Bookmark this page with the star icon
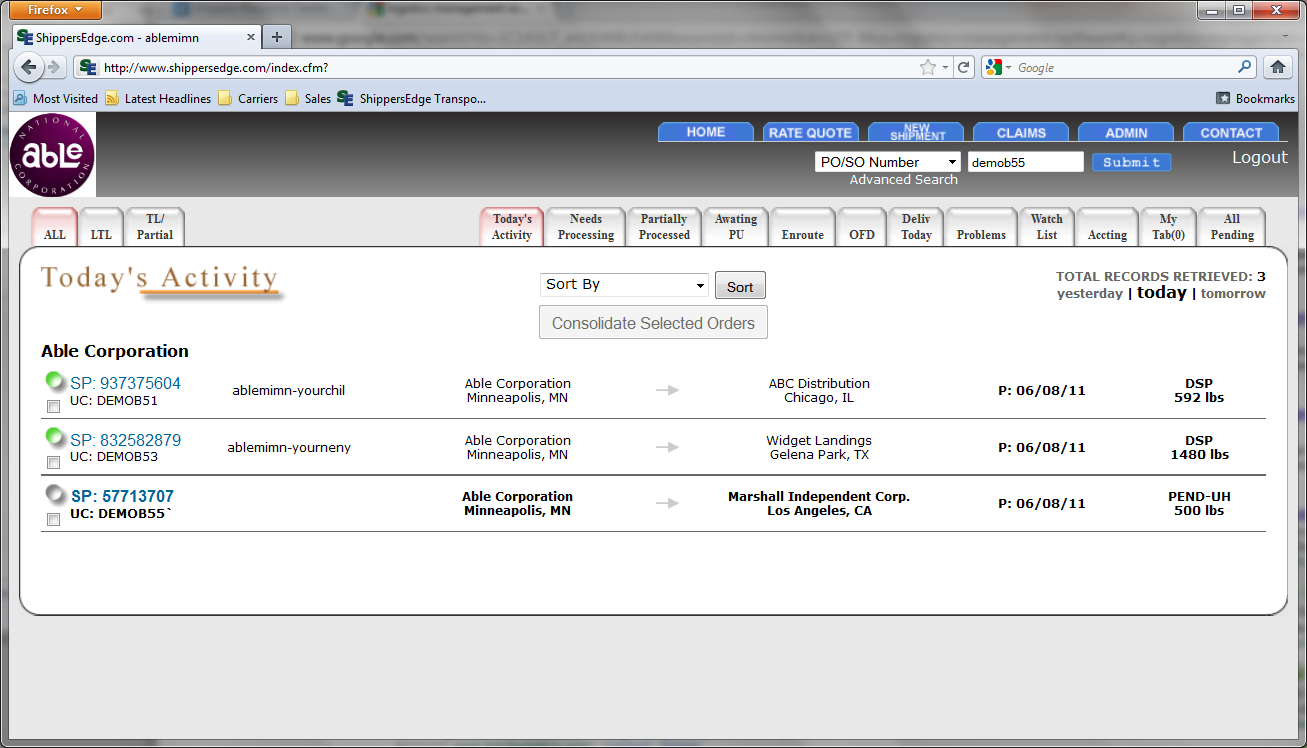 pyautogui.click(x=928, y=68)
